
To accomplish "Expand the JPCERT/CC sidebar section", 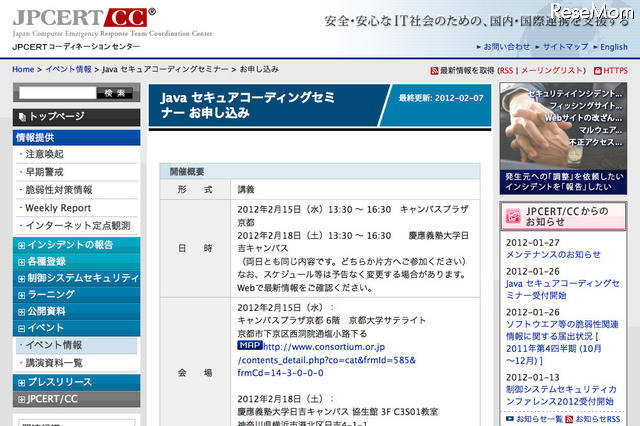I will point(21,399).
